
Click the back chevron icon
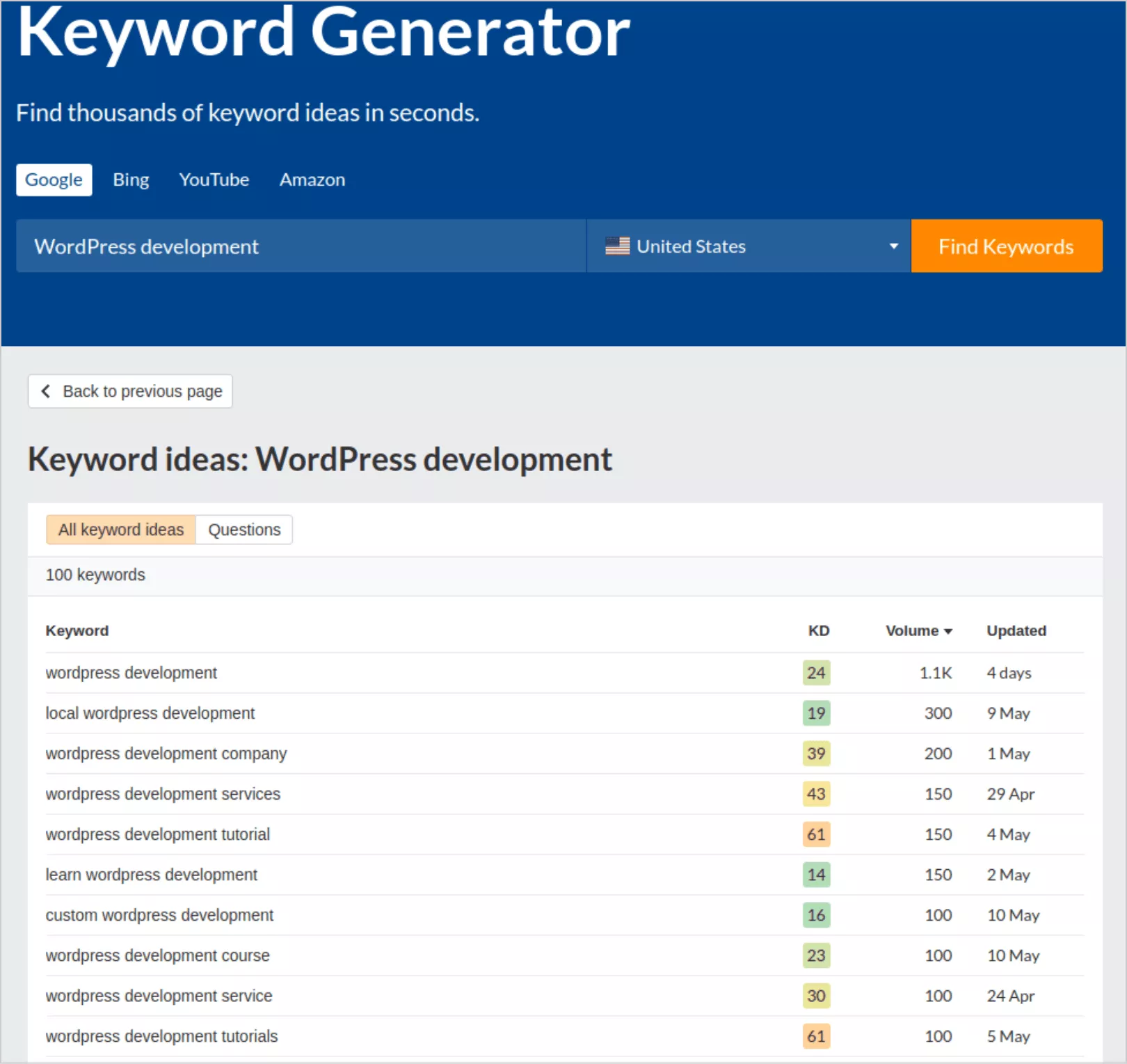pos(46,391)
